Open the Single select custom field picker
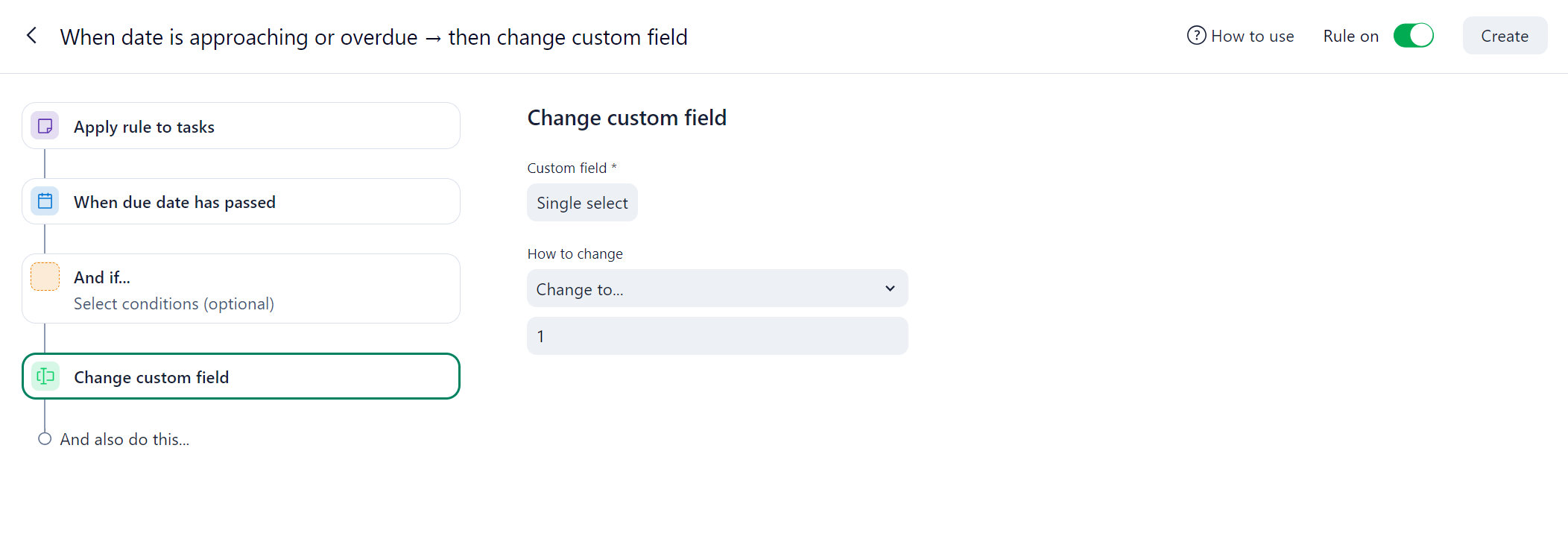Screen dimensions: 1568x536 [x=582, y=203]
